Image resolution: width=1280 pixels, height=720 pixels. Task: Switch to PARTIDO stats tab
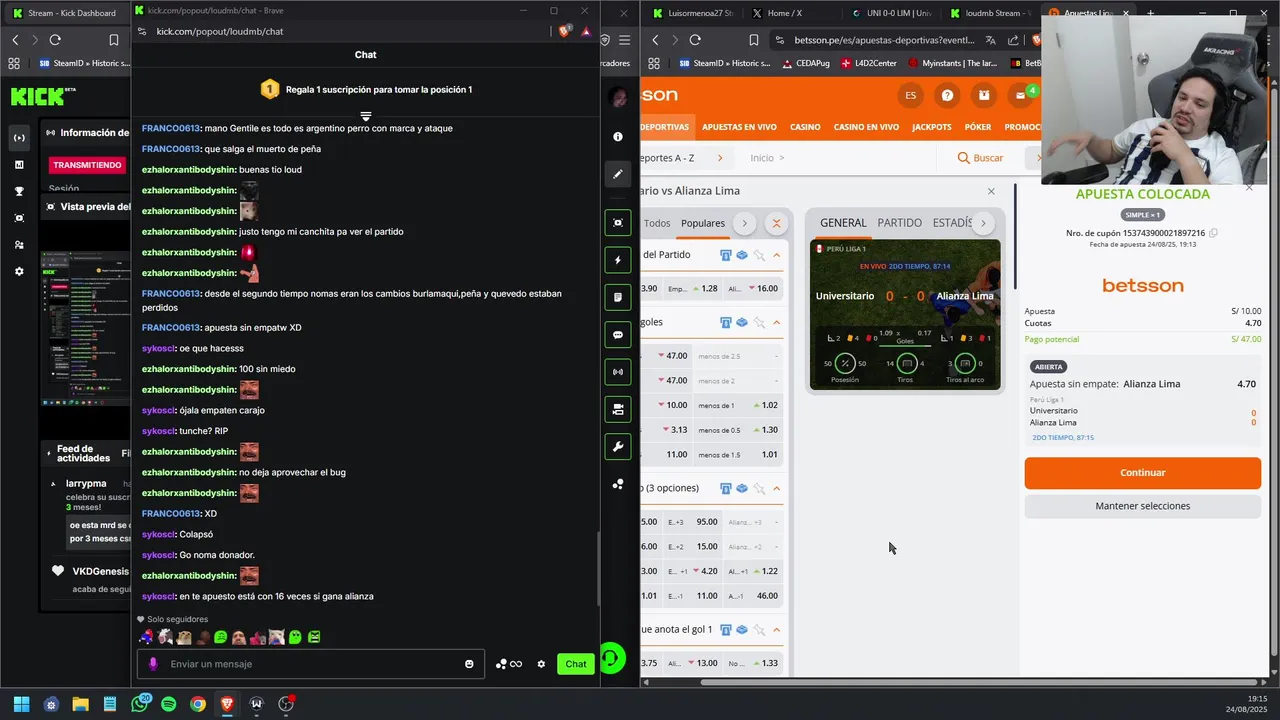click(x=900, y=223)
